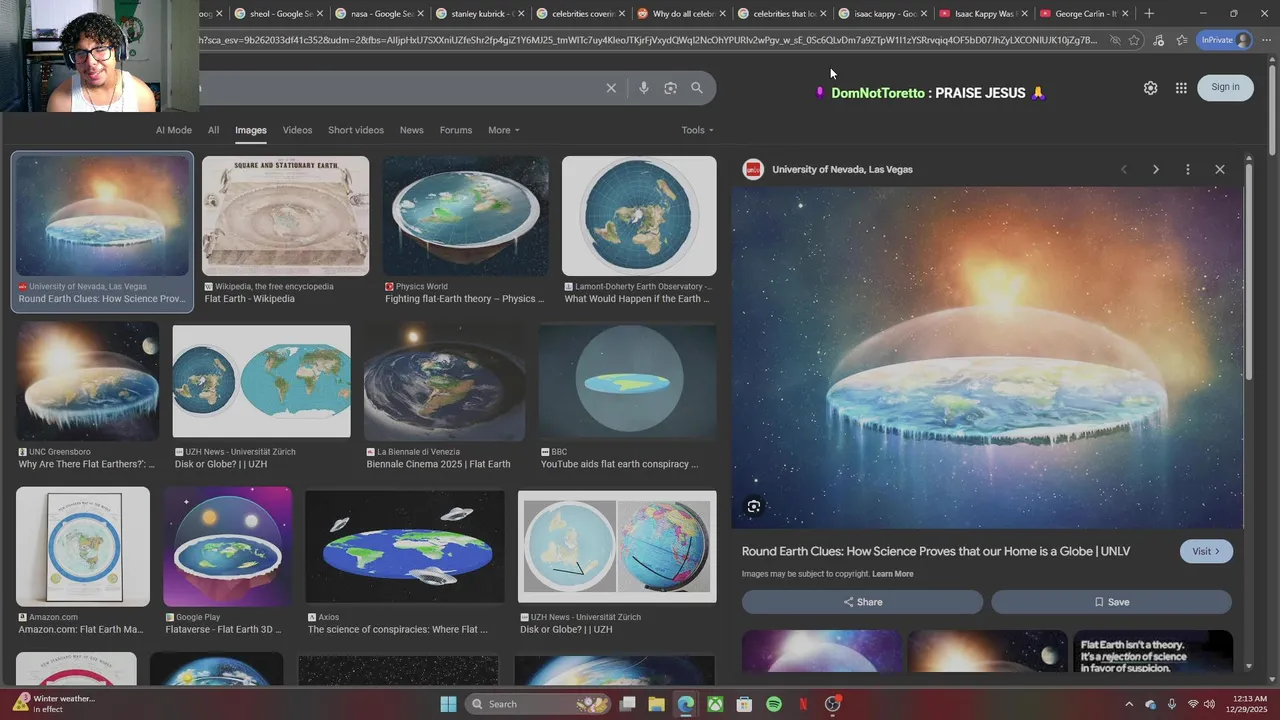Start a voice search with the microphone

coord(643,88)
